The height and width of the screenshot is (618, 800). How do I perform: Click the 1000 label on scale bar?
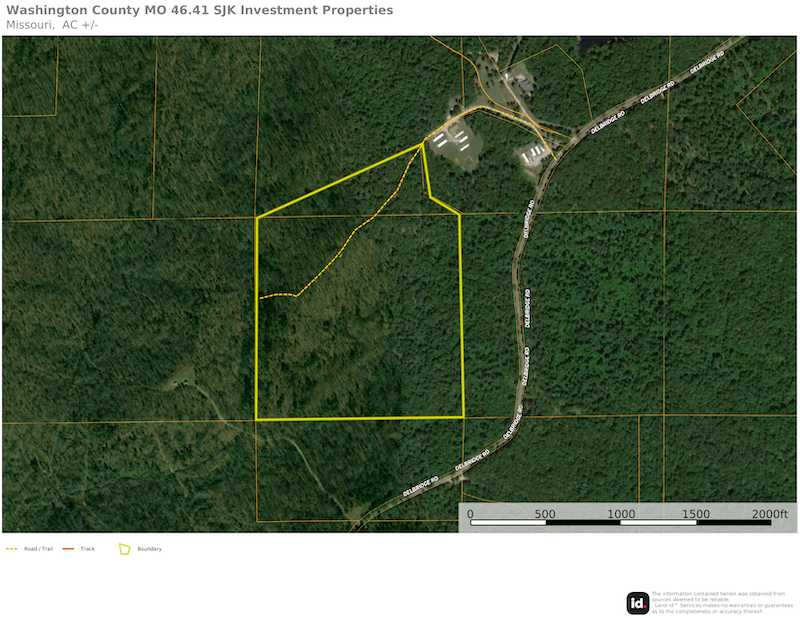[x=621, y=513]
